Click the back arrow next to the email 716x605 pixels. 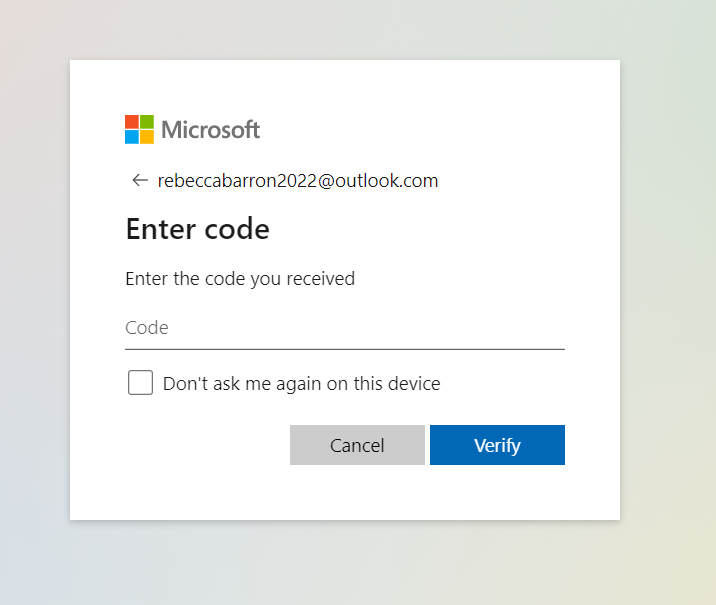pos(139,181)
